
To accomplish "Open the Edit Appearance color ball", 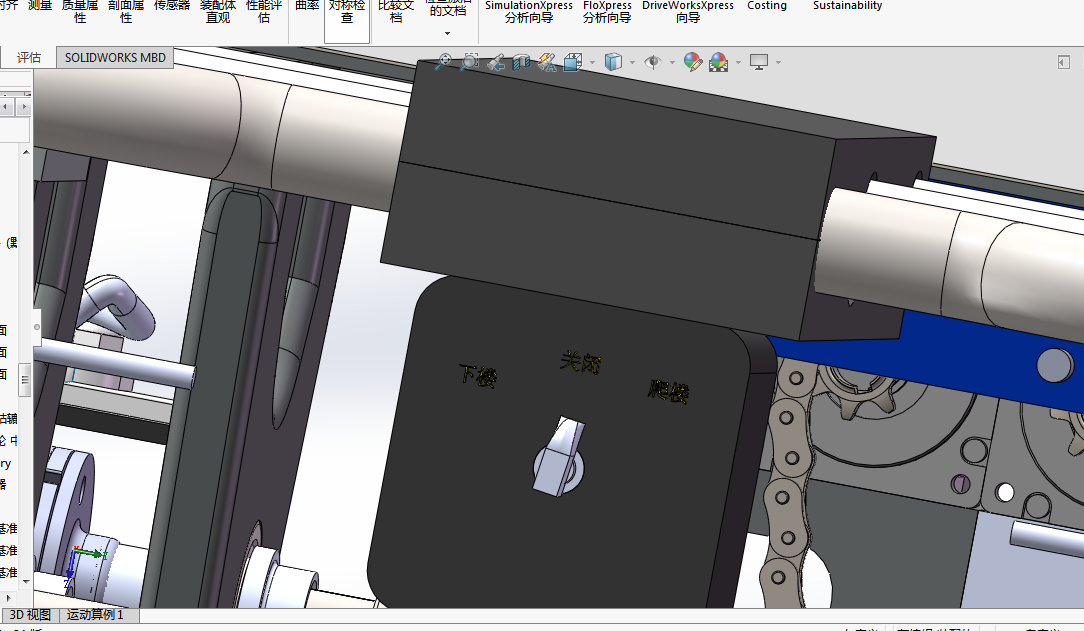I will pos(692,62).
